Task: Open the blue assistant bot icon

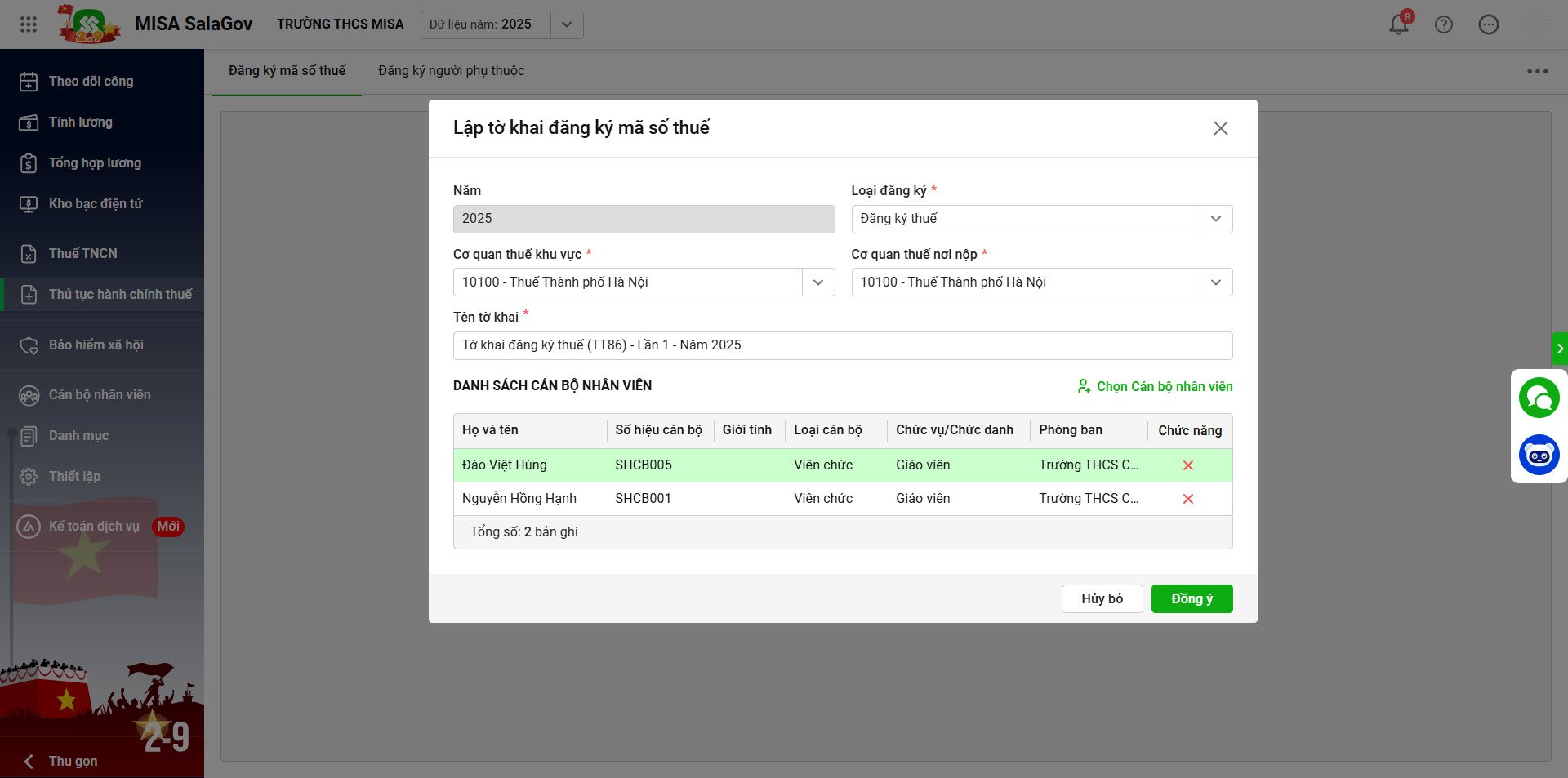Action: 1539,455
